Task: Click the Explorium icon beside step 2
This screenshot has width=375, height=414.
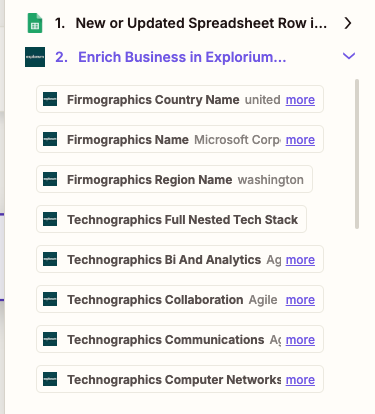Action: point(35,57)
